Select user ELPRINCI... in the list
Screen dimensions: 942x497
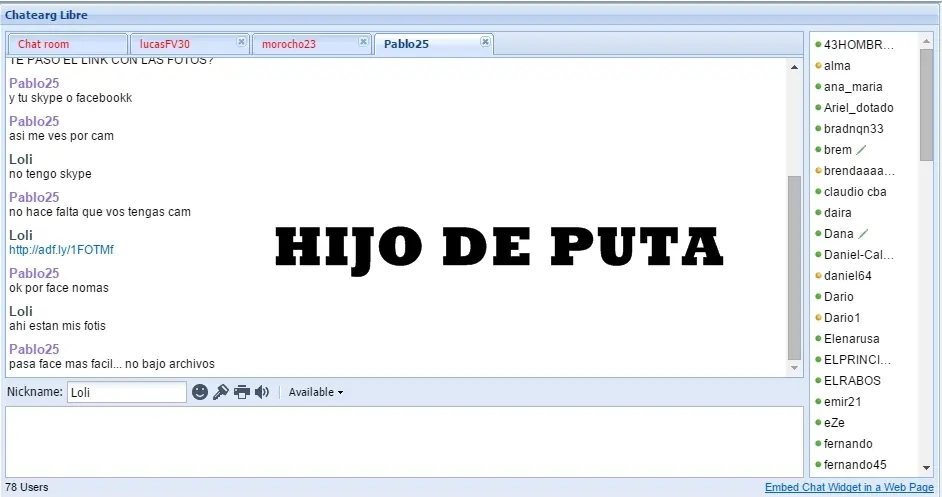[x=857, y=360]
